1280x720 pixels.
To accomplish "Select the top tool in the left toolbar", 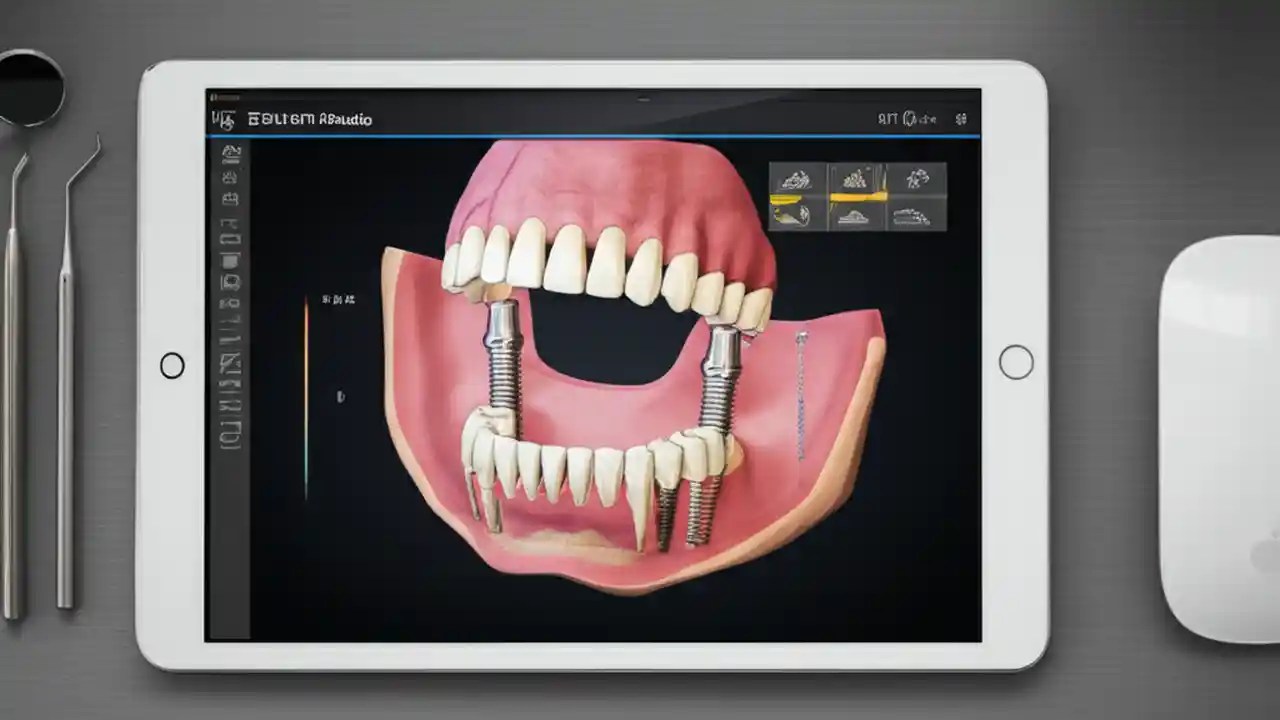I will click(x=232, y=150).
